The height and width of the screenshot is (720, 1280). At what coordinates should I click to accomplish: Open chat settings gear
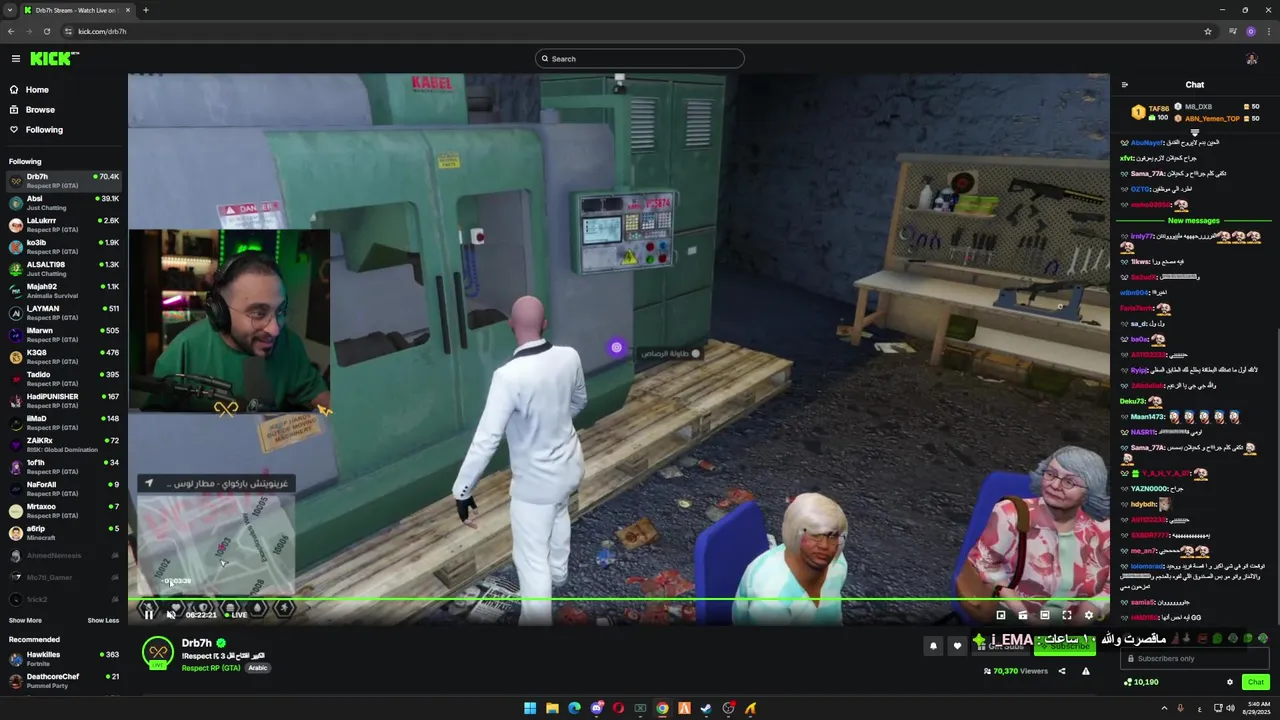click(1230, 682)
